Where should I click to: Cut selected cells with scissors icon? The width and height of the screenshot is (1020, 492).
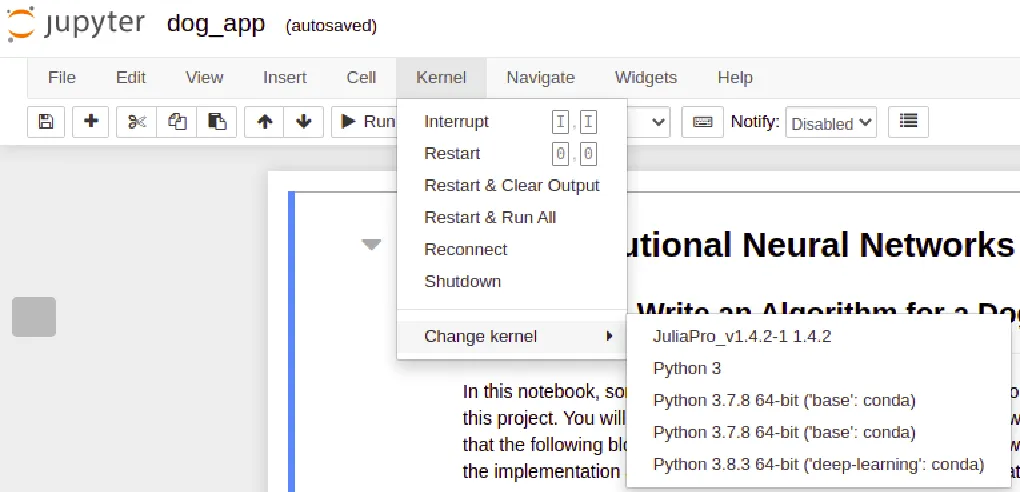point(137,122)
